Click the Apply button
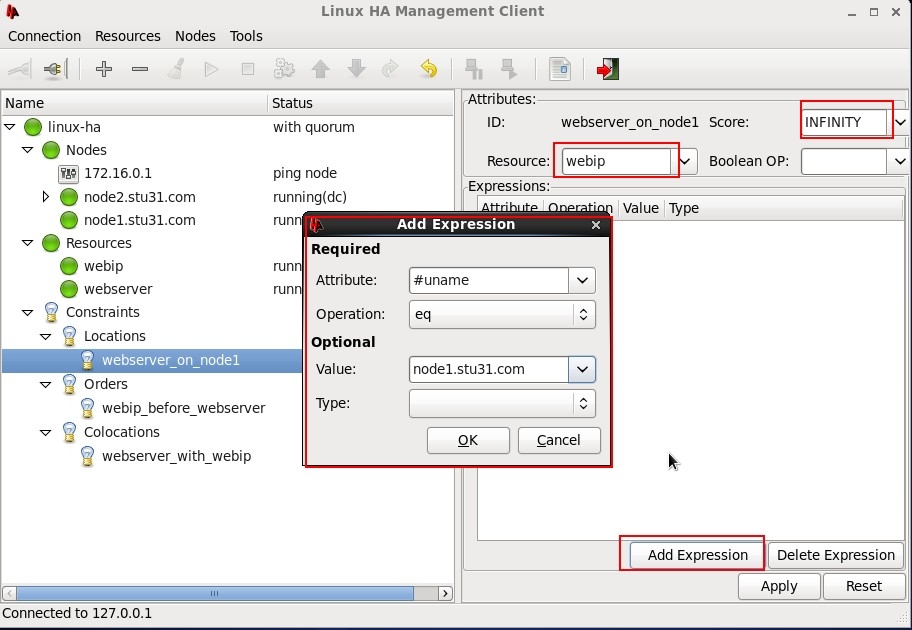This screenshot has width=912, height=630. click(x=779, y=586)
